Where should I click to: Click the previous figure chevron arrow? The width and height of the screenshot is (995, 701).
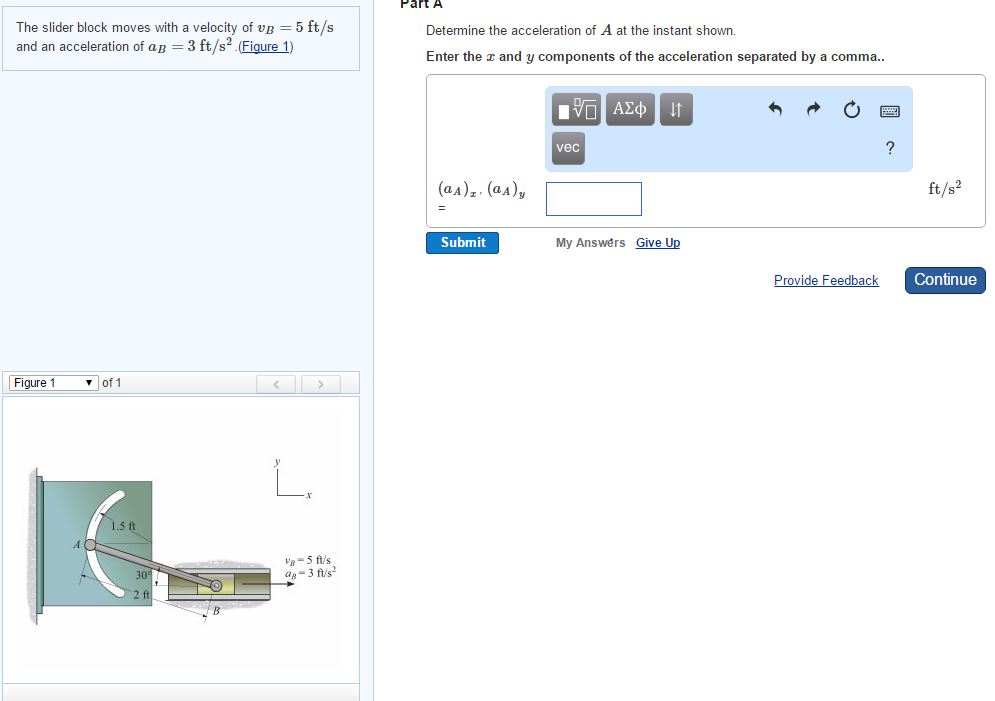click(x=276, y=383)
